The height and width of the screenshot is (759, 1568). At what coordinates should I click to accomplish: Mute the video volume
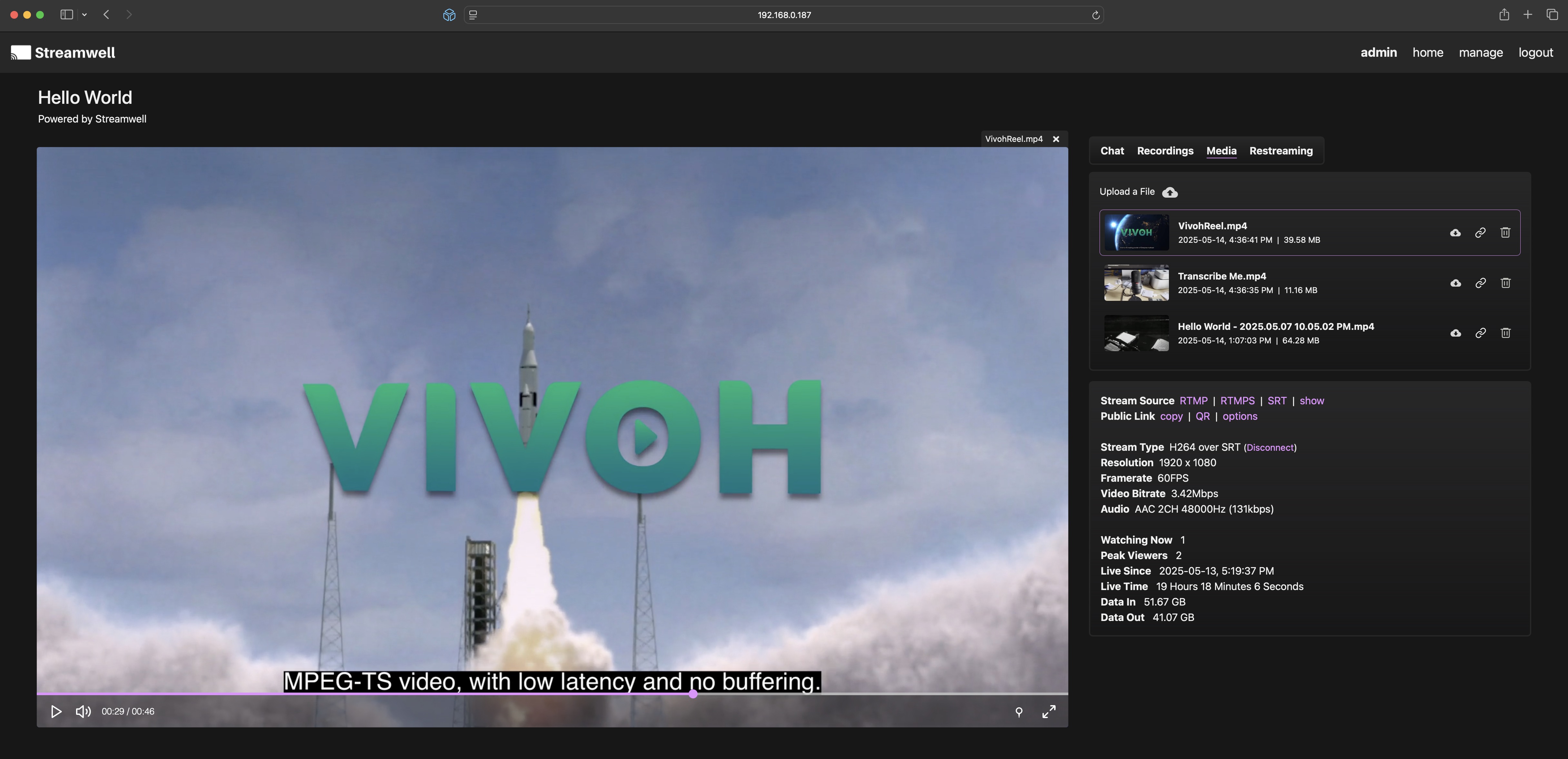tap(83, 712)
